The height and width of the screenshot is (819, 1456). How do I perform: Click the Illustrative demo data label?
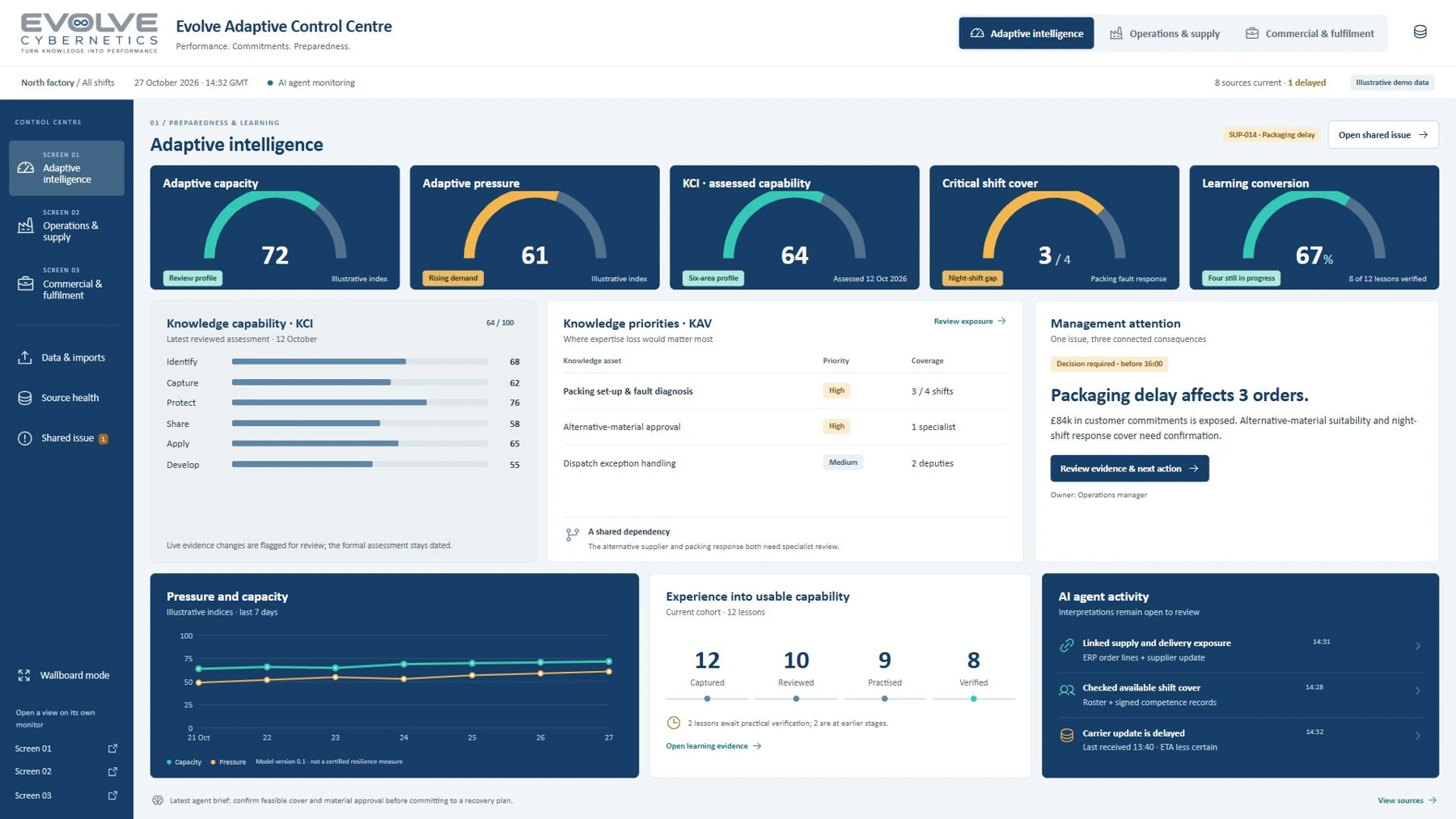[x=1392, y=82]
